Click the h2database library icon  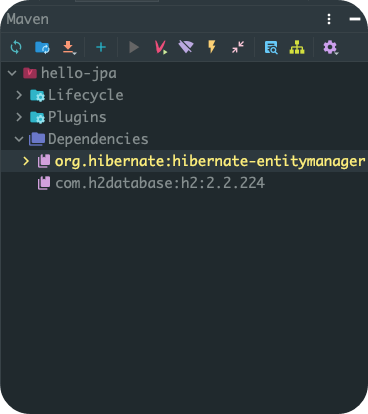44,183
